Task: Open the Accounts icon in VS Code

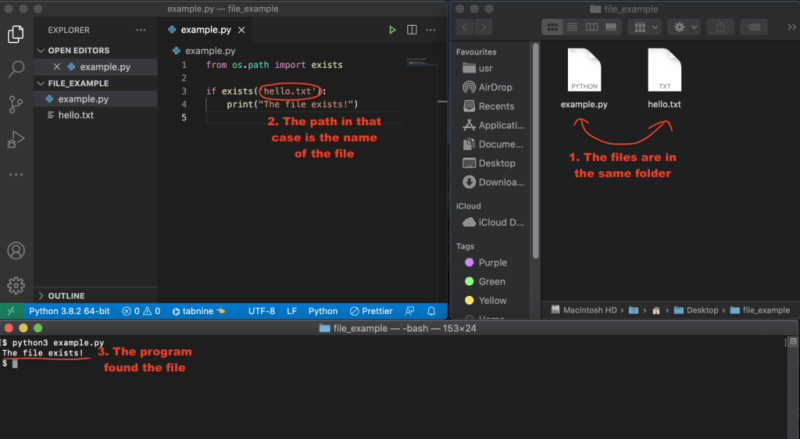Action: tap(16, 251)
